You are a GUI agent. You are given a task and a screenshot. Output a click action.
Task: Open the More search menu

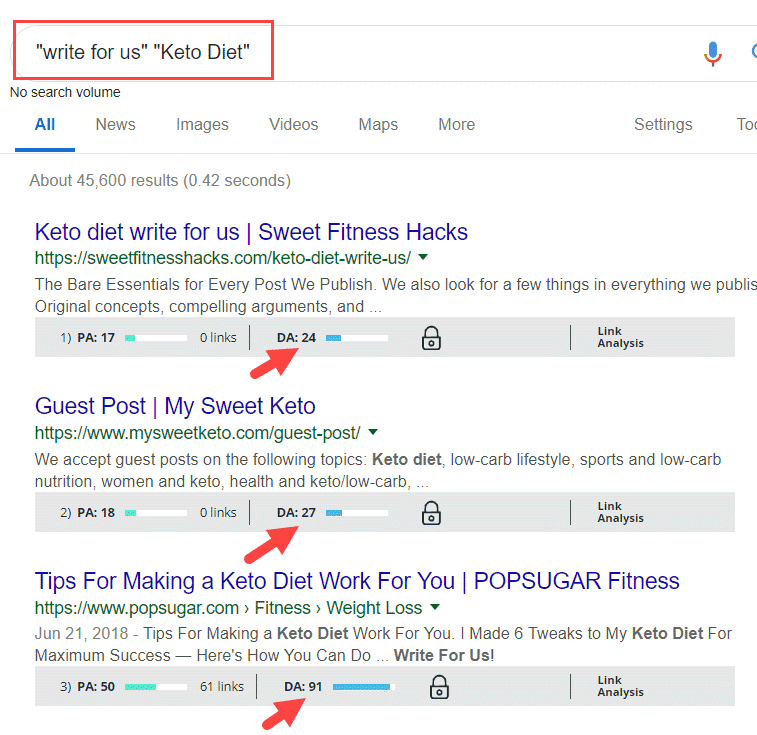coord(456,125)
